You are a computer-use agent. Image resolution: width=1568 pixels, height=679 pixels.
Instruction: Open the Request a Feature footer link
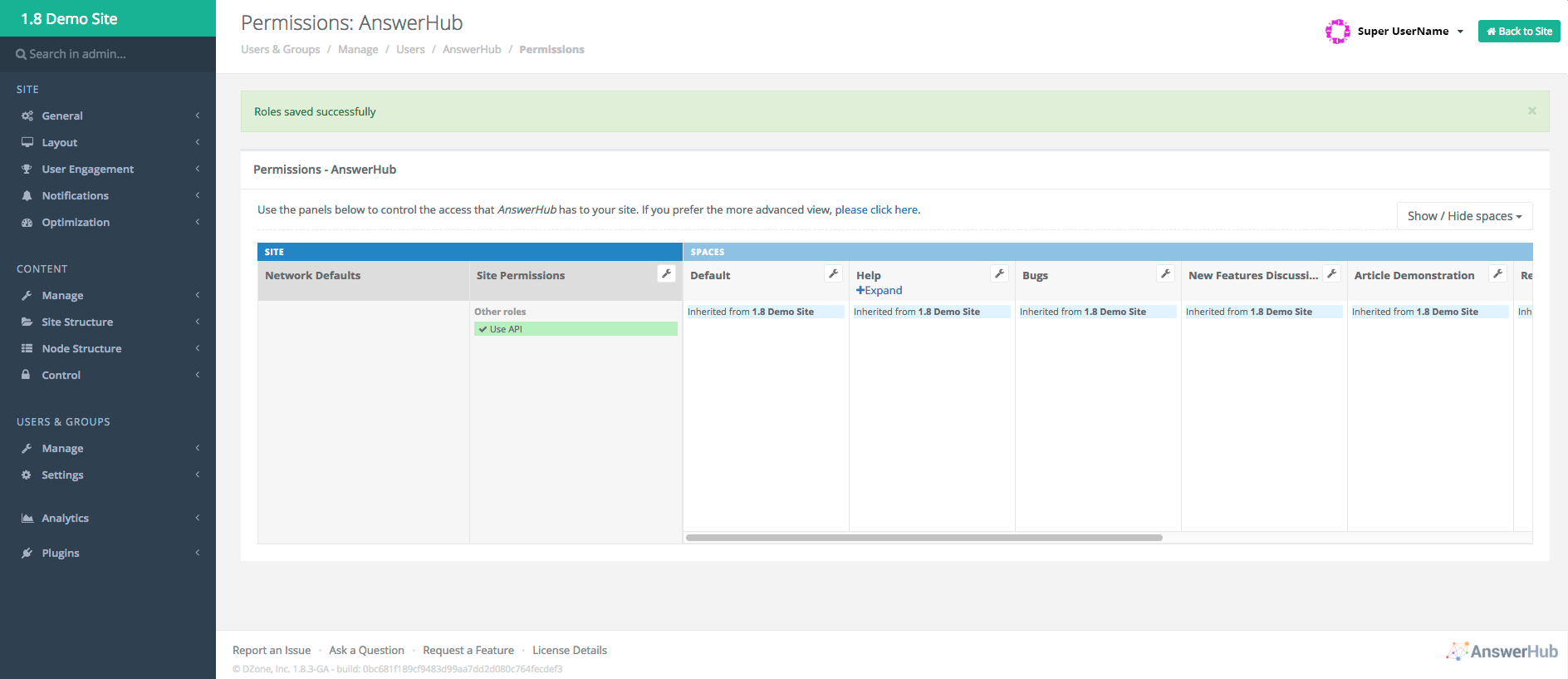click(x=468, y=651)
